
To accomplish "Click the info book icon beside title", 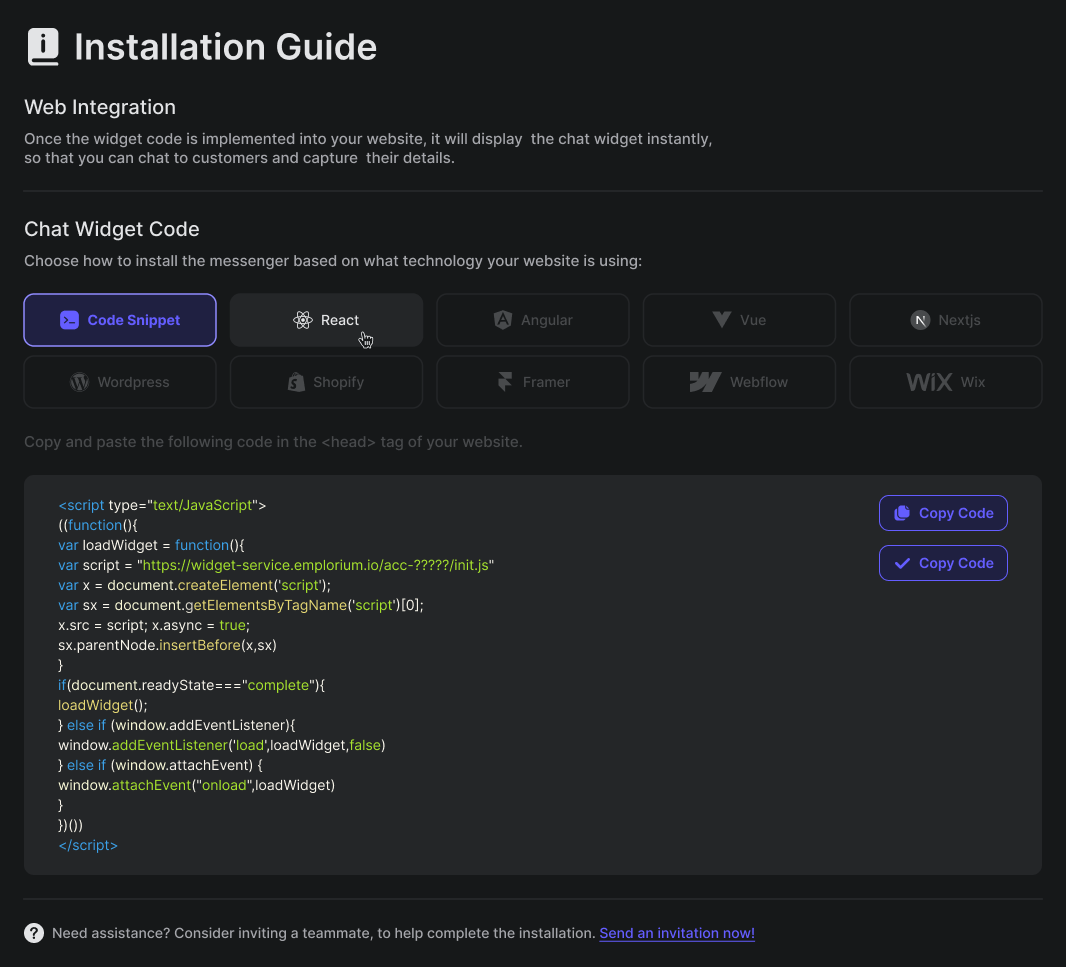I will [x=43, y=47].
